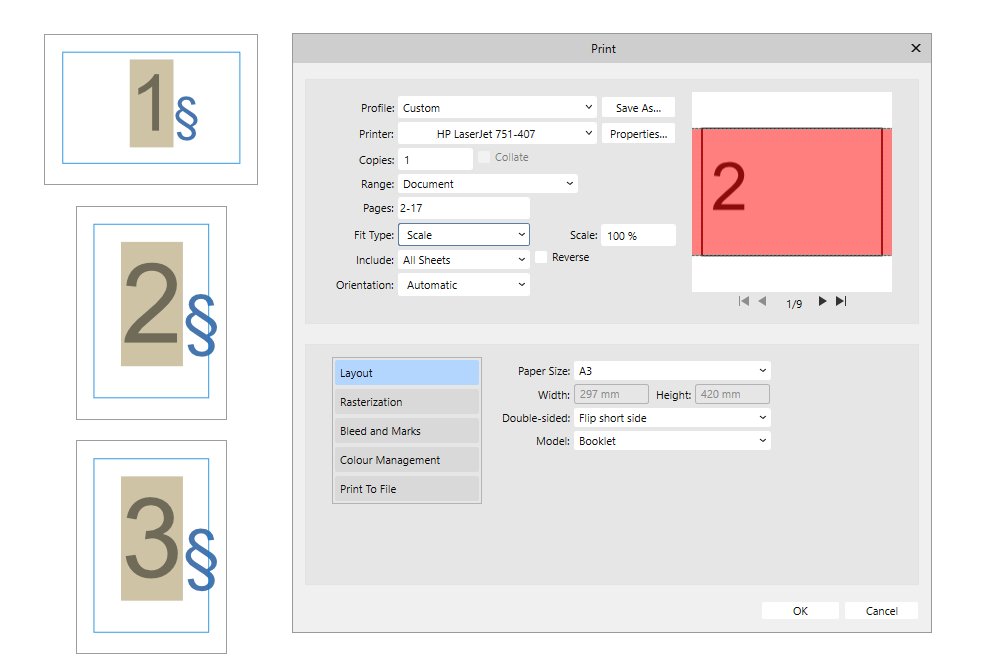Select page 2 thumbnail
The image size is (981, 664).
[x=151, y=313]
